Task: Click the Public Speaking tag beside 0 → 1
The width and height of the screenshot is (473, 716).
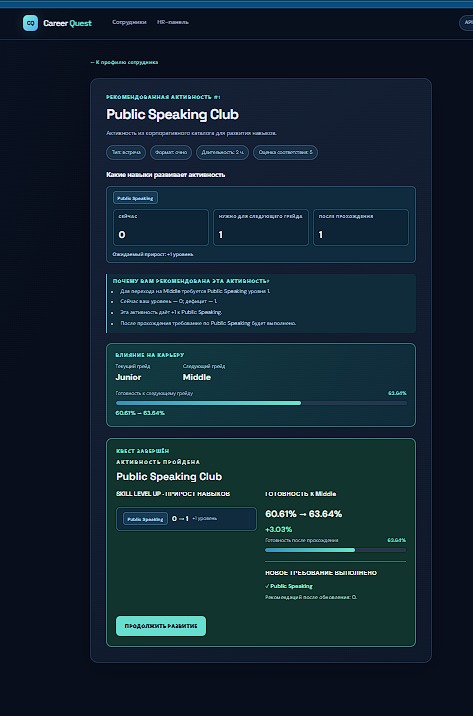Action: 145,519
